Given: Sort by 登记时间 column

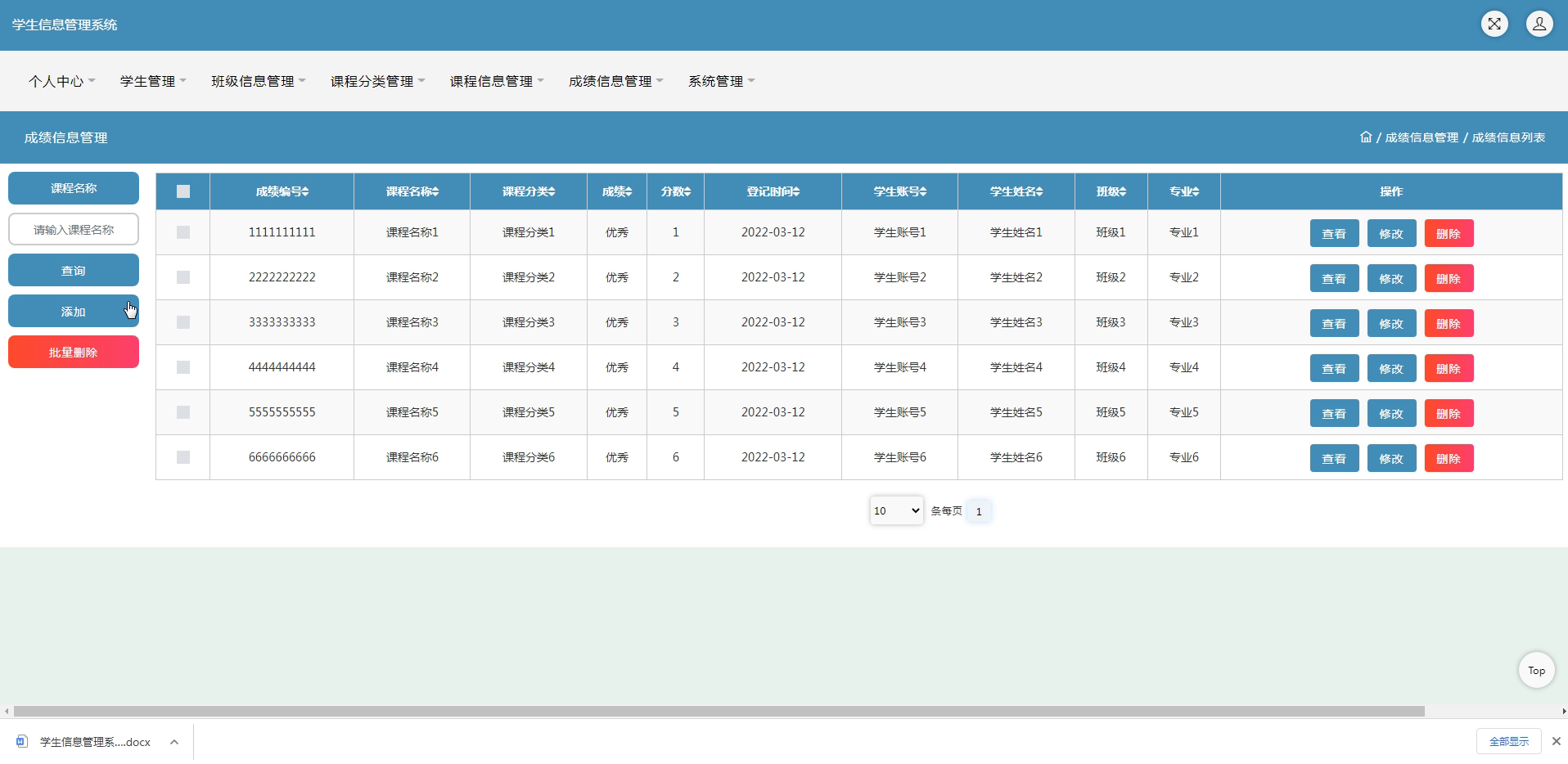Looking at the screenshot, I should (773, 191).
